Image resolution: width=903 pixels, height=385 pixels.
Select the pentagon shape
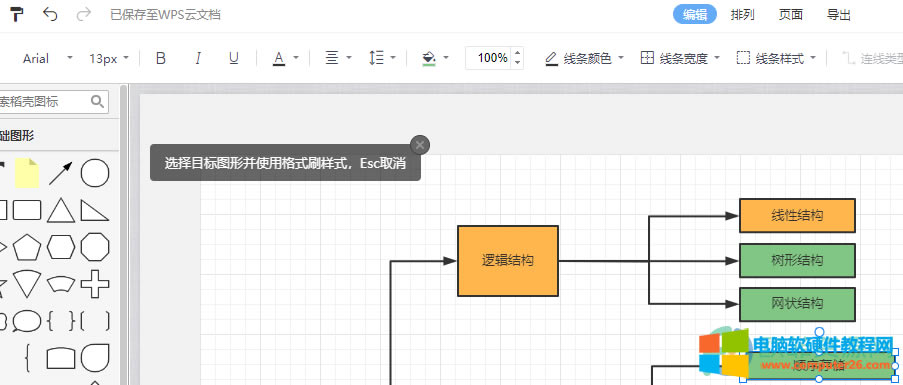pos(27,247)
